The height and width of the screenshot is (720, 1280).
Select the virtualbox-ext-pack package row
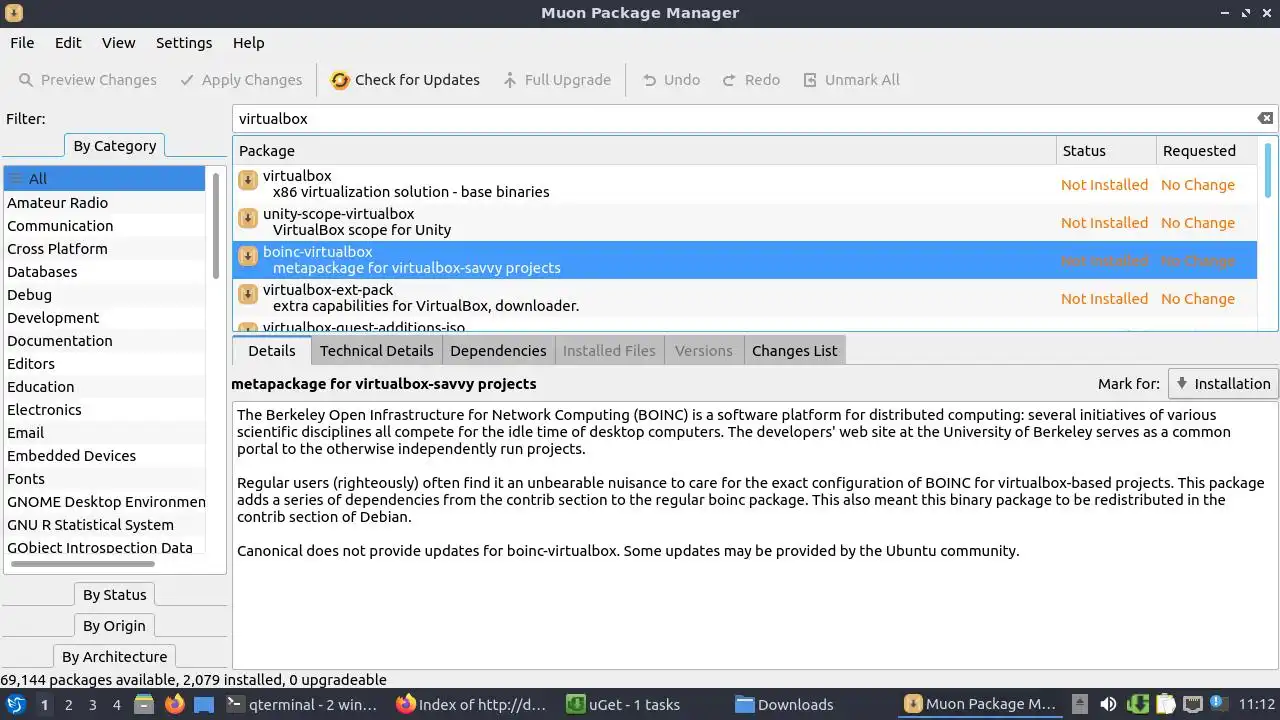(745, 298)
